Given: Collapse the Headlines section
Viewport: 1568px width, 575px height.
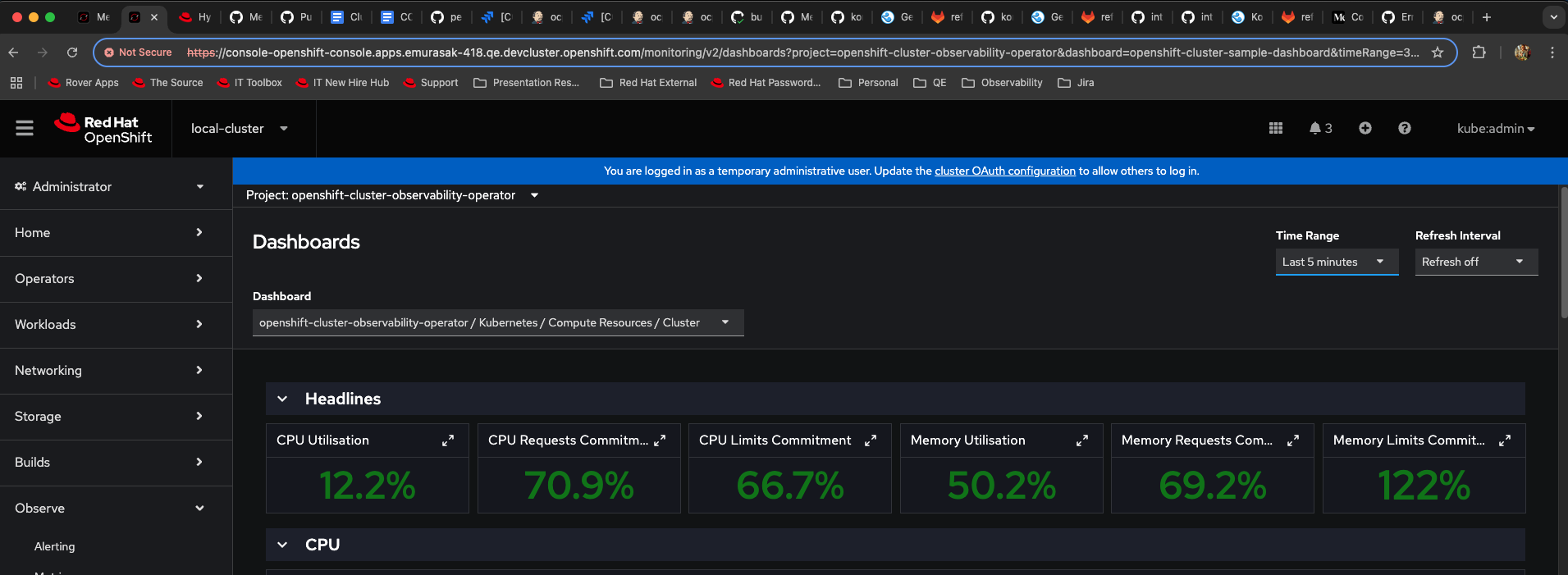Looking at the screenshot, I should point(282,399).
